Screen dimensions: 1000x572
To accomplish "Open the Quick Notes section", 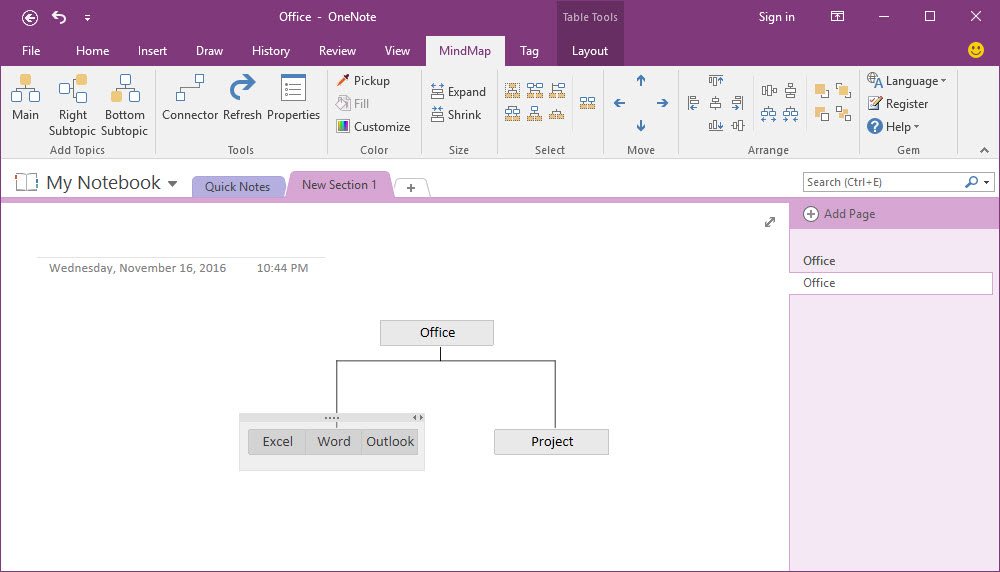I will point(237,187).
